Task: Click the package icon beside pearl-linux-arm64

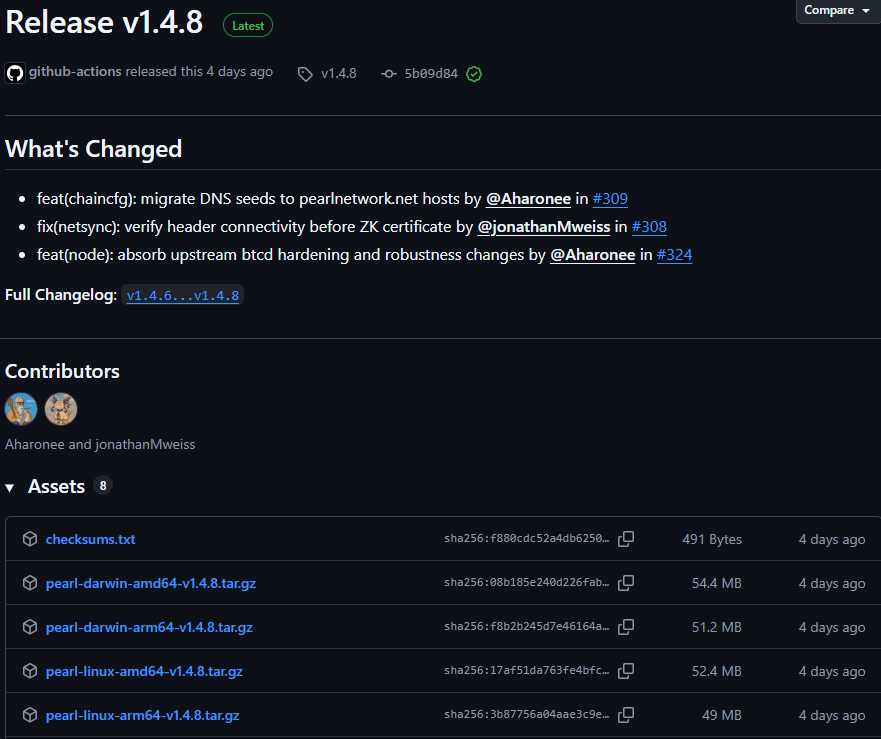Action: tap(30, 715)
